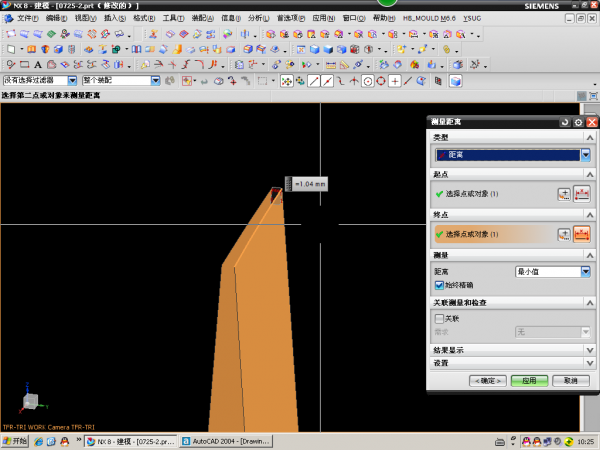600x450 pixels.
Task: Click the taskbar clock showing 10:25
Action: (585, 442)
